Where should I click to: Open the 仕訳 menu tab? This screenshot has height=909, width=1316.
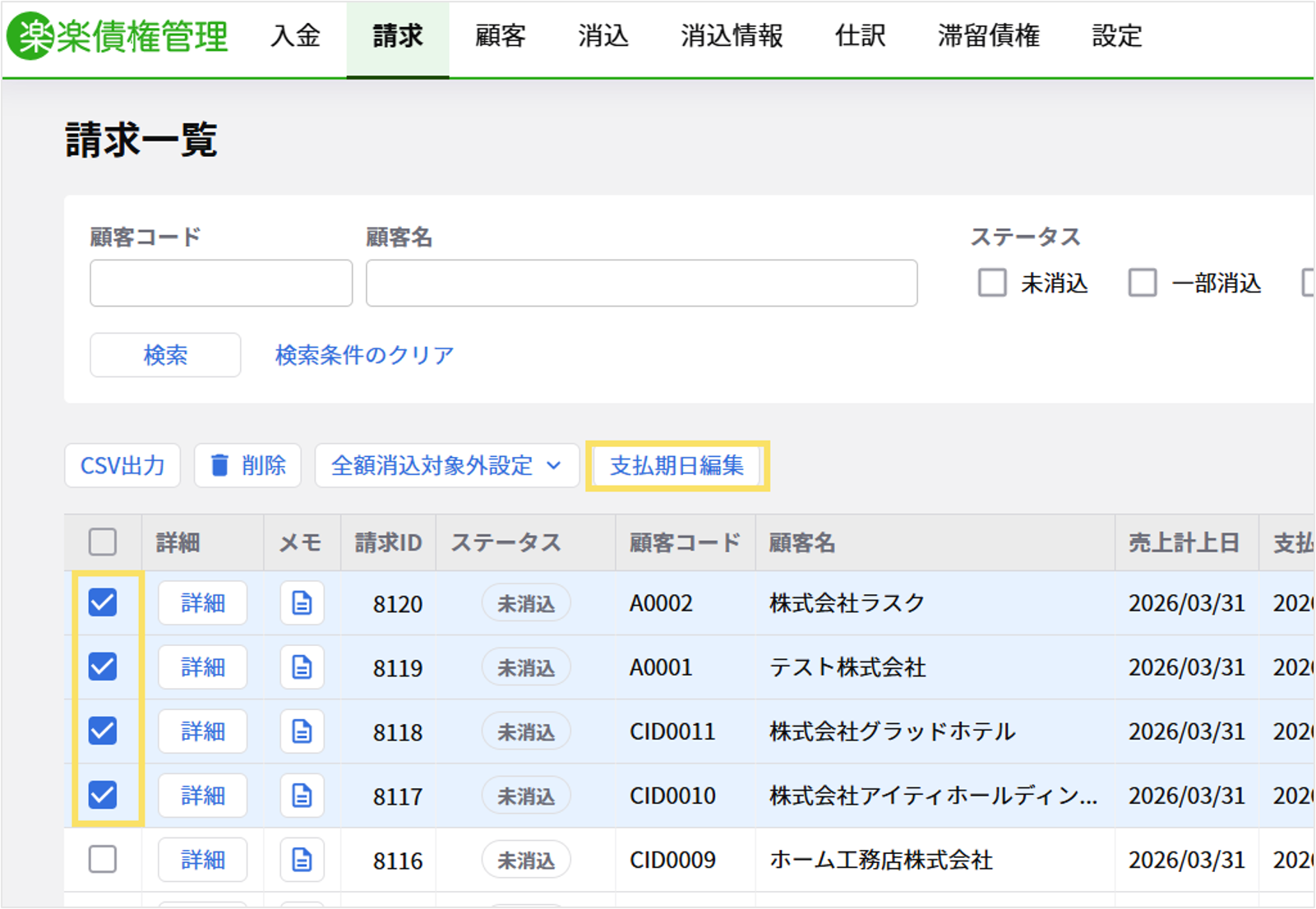[x=861, y=36]
